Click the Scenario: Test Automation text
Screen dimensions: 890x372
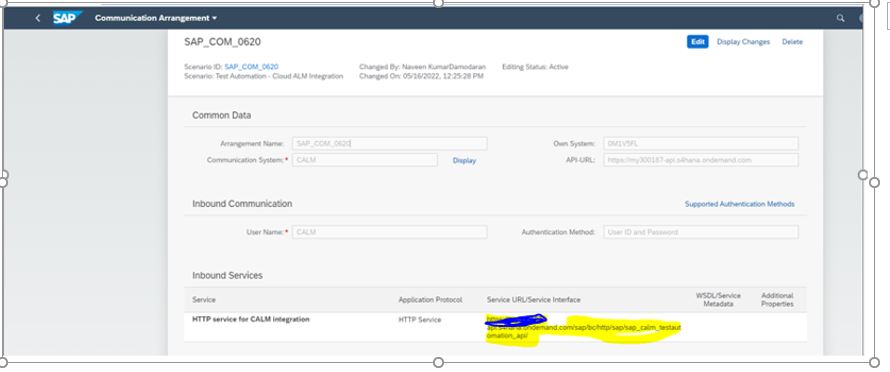click(263, 76)
